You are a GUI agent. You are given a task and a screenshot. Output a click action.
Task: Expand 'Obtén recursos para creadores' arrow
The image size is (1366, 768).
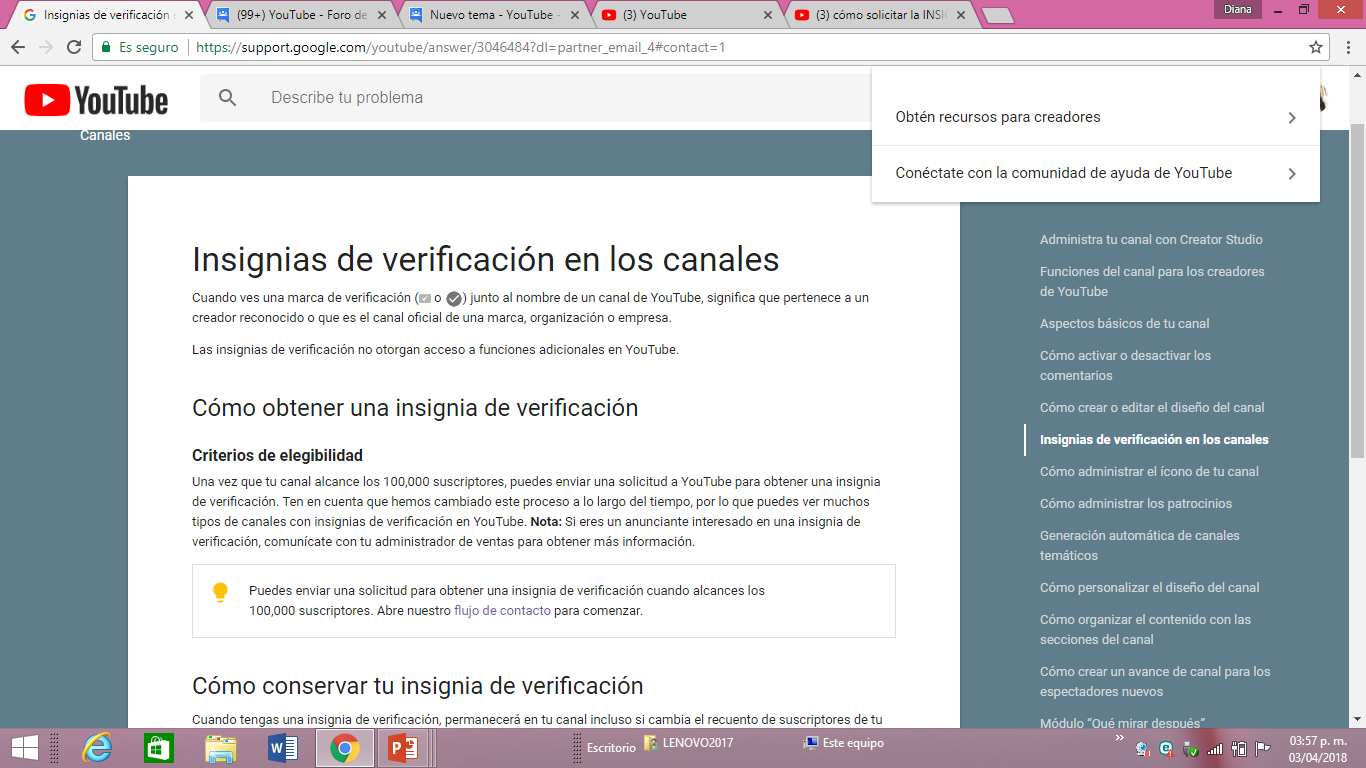(1292, 118)
